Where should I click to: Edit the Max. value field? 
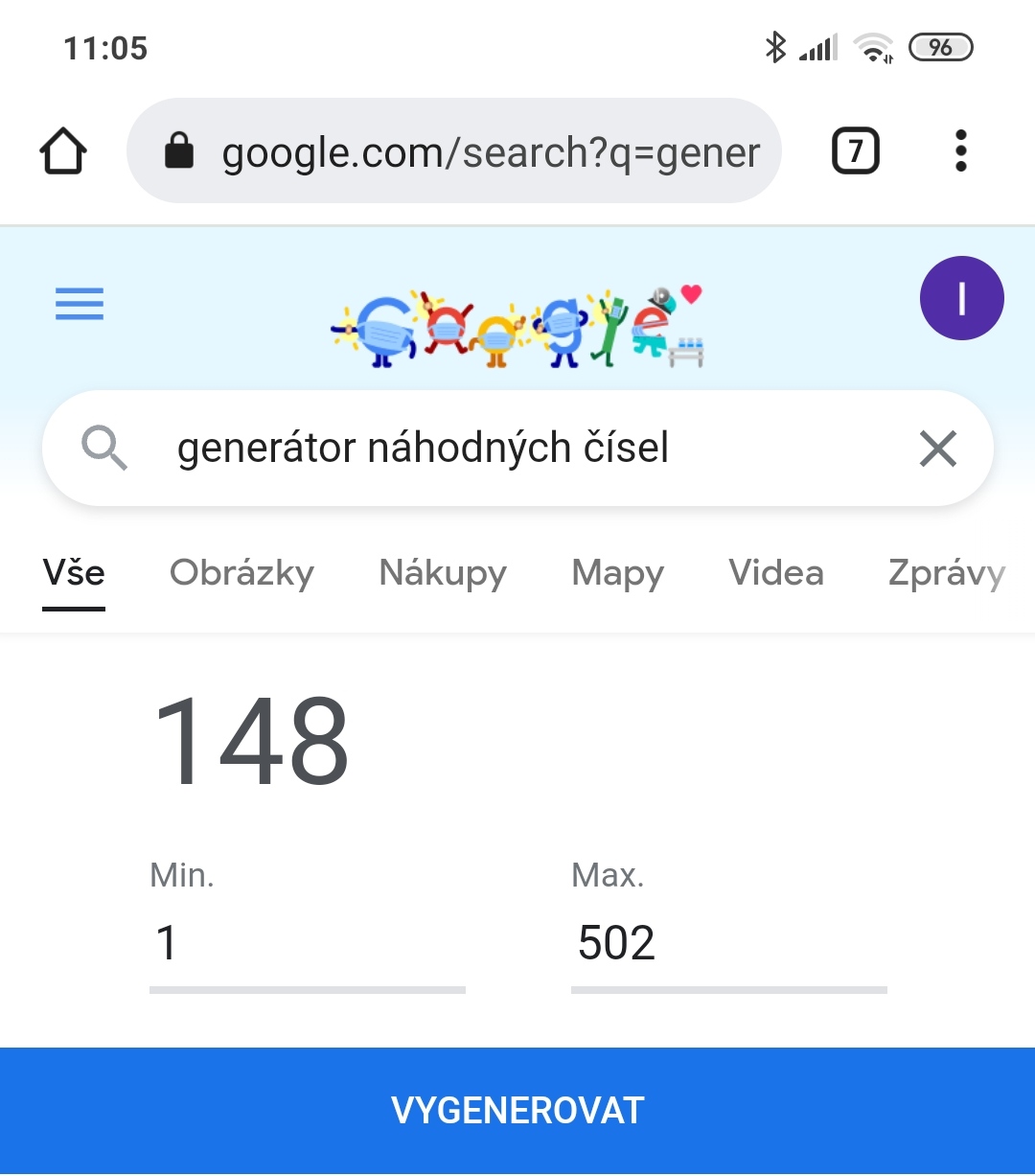728,943
